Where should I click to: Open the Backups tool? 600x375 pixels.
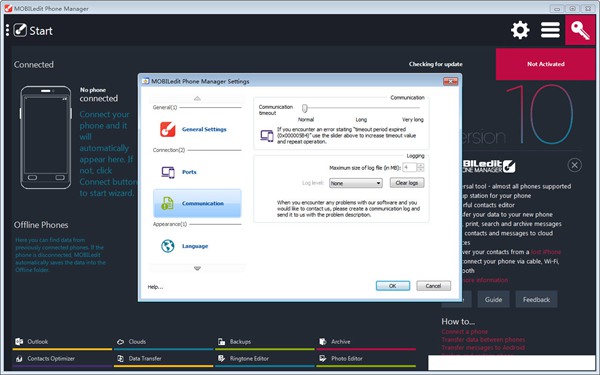click(x=234, y=341)
